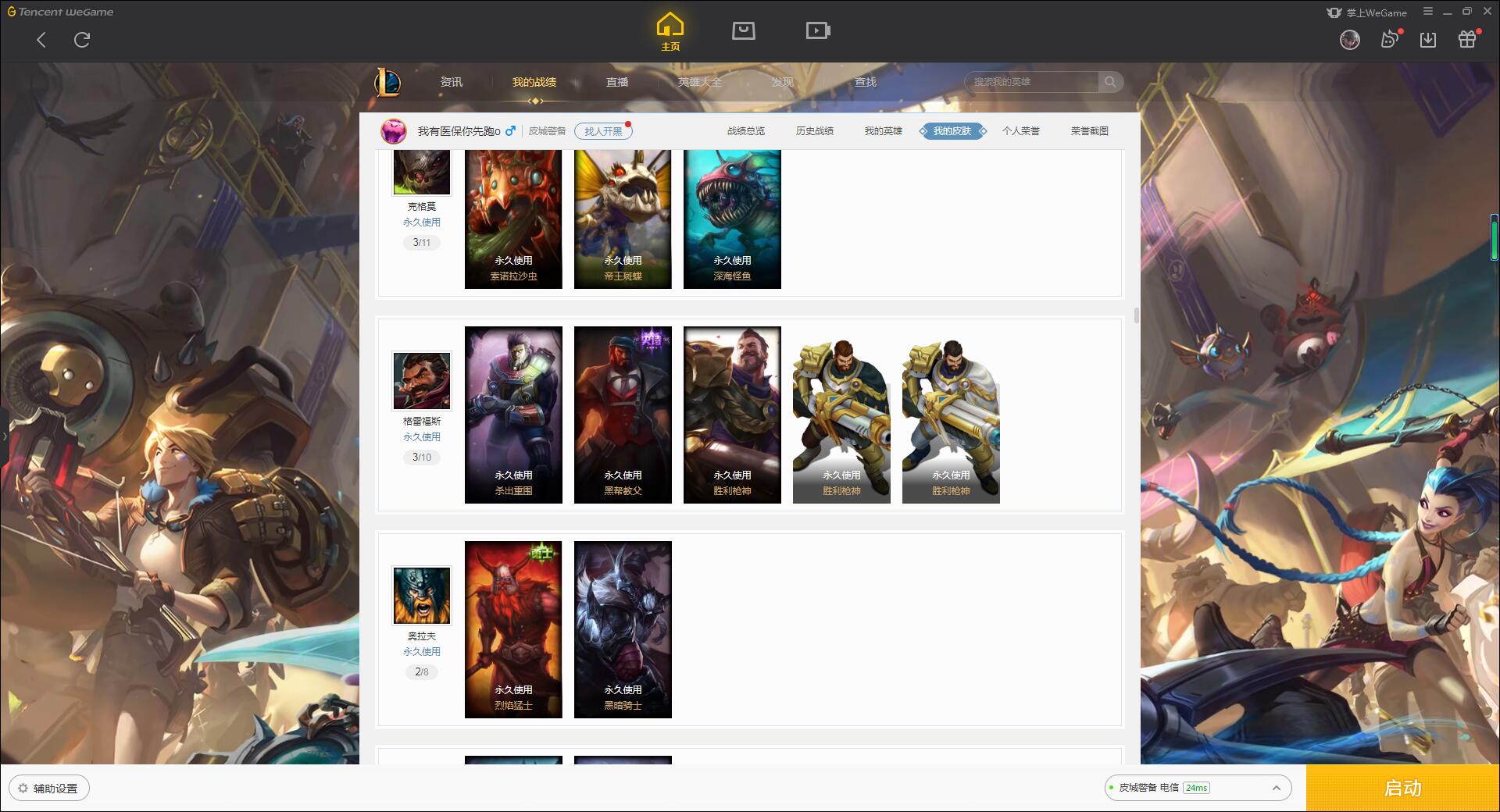Click the 索诺拉沙虫 skin card

pos(513,219)
